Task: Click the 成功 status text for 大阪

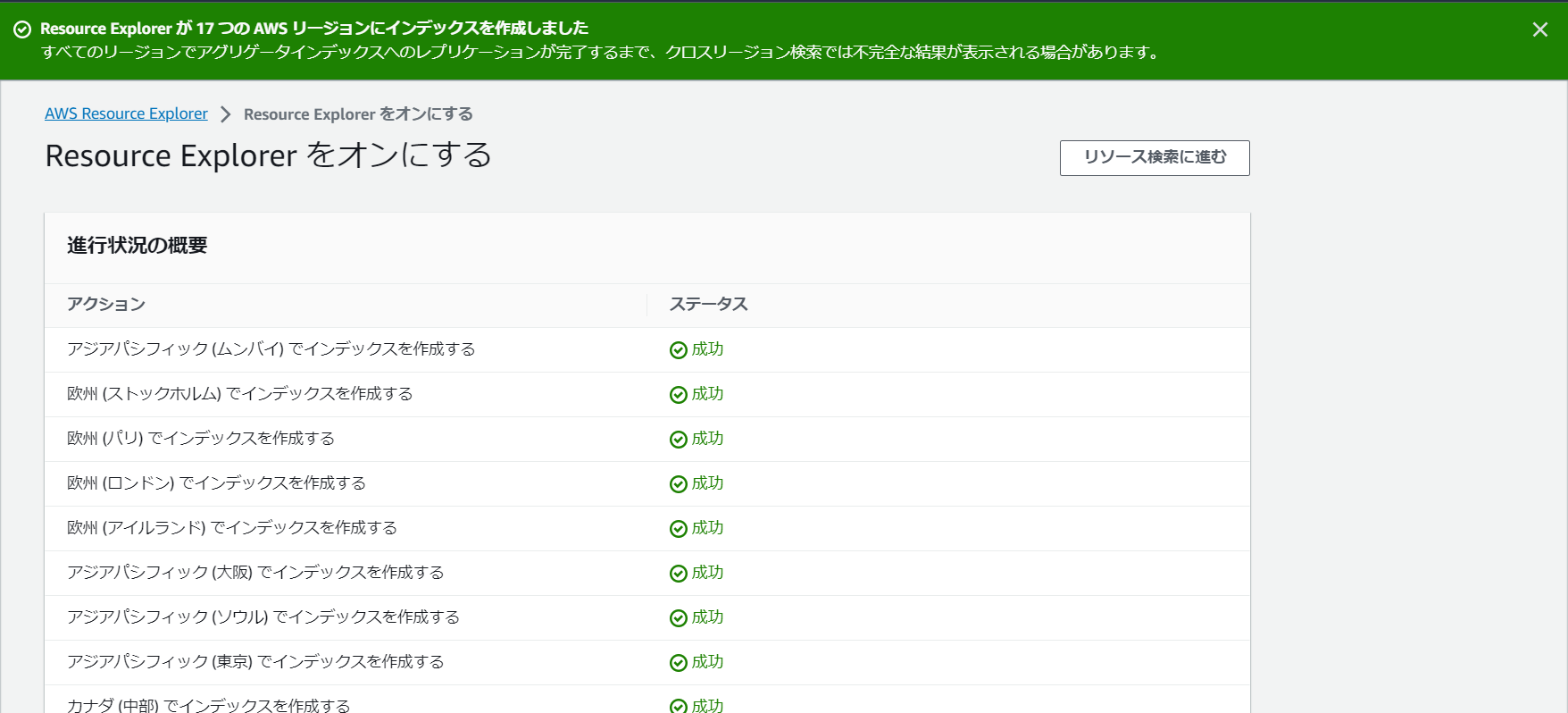Action: [x=708, y=573]
